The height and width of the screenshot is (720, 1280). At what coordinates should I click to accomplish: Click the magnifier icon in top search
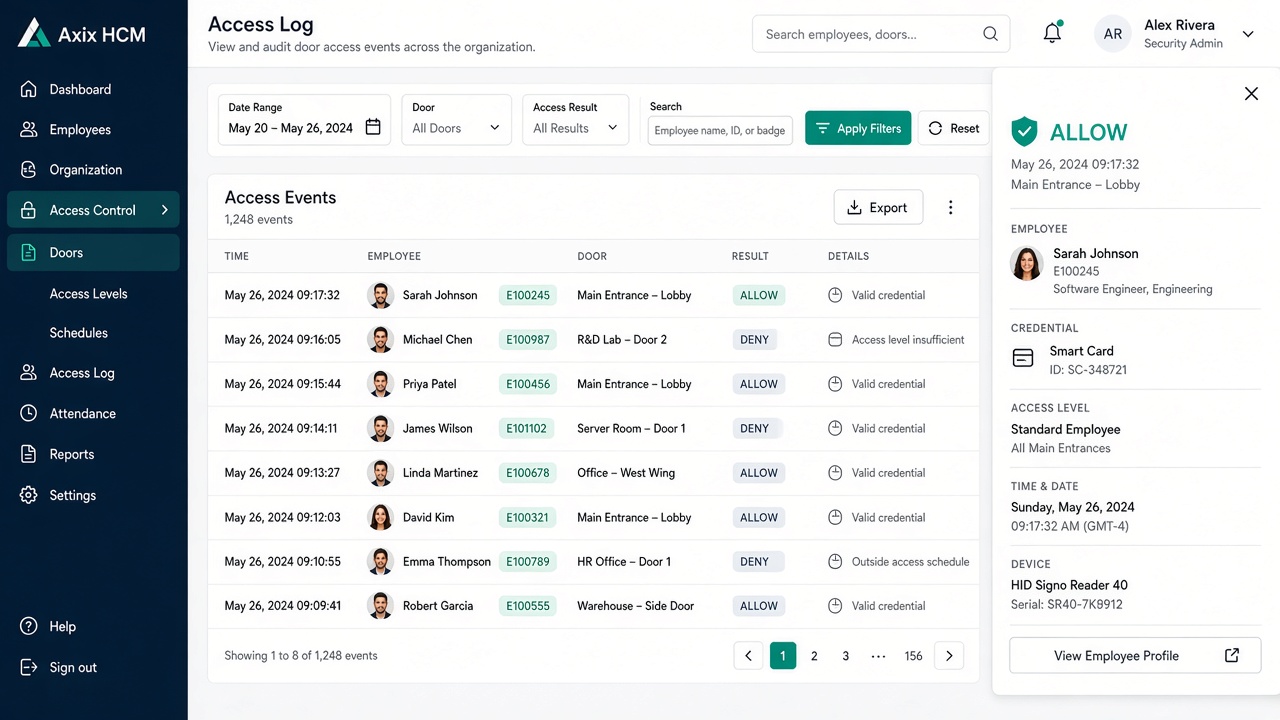click(990, 34)
